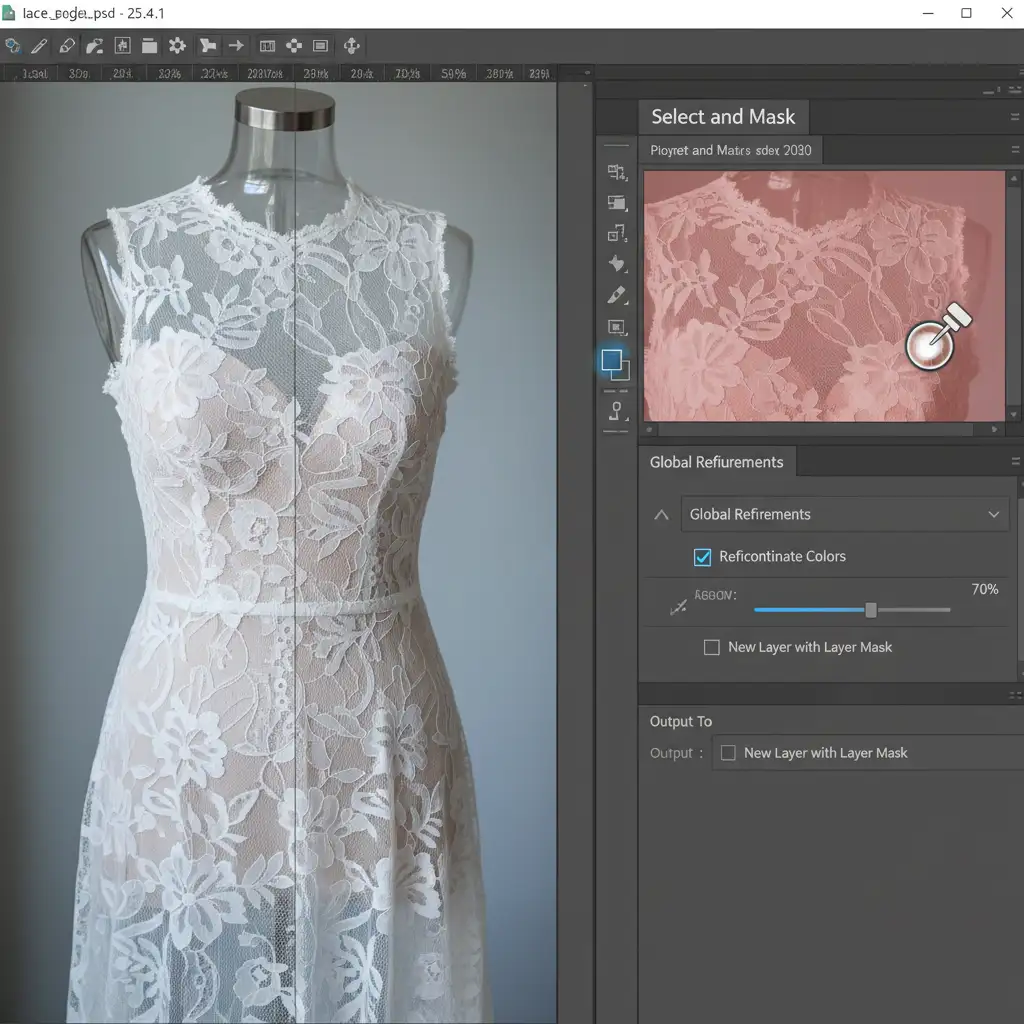Select the bottom pin tool in vertical strip

pos(616,411)
